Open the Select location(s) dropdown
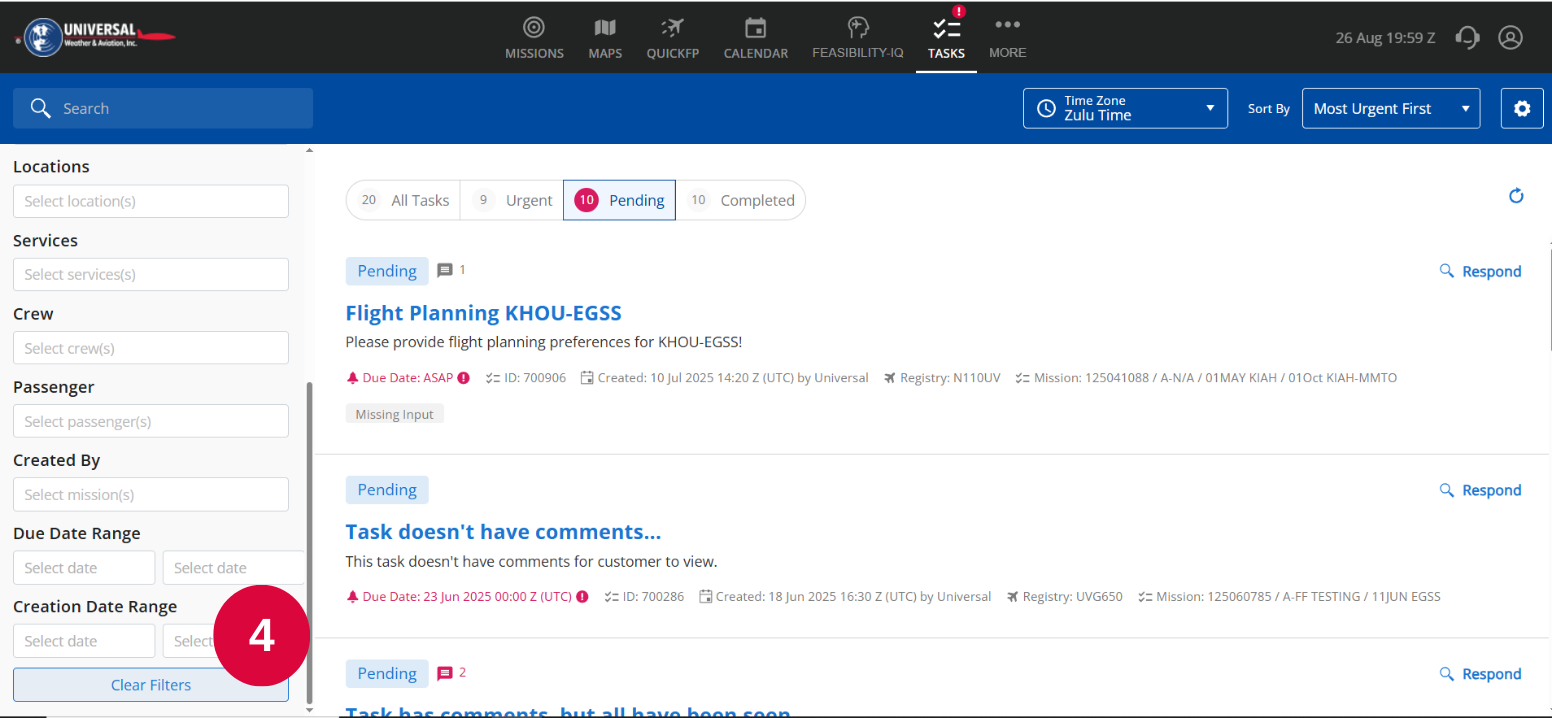1552x718 pixels. pos(151,201)
